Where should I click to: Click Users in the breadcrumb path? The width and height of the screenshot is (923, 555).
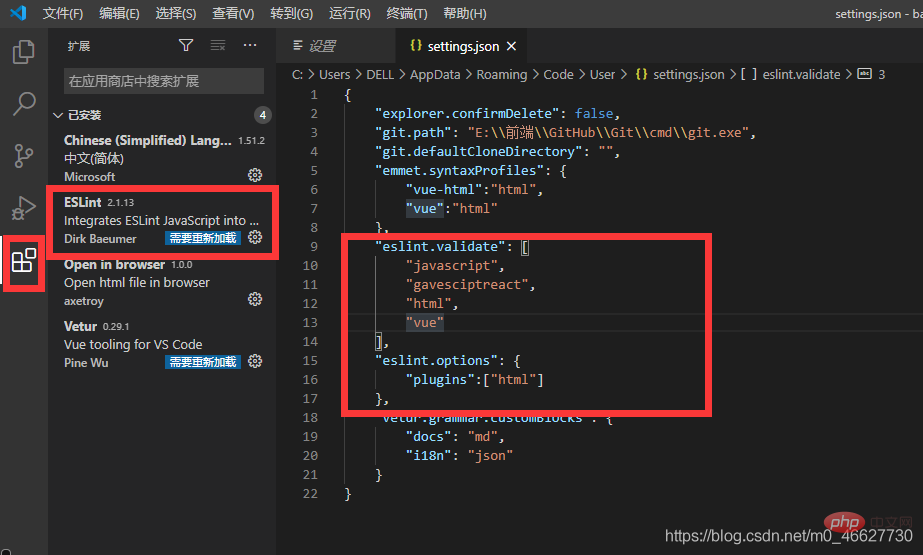tap(334, 75)
